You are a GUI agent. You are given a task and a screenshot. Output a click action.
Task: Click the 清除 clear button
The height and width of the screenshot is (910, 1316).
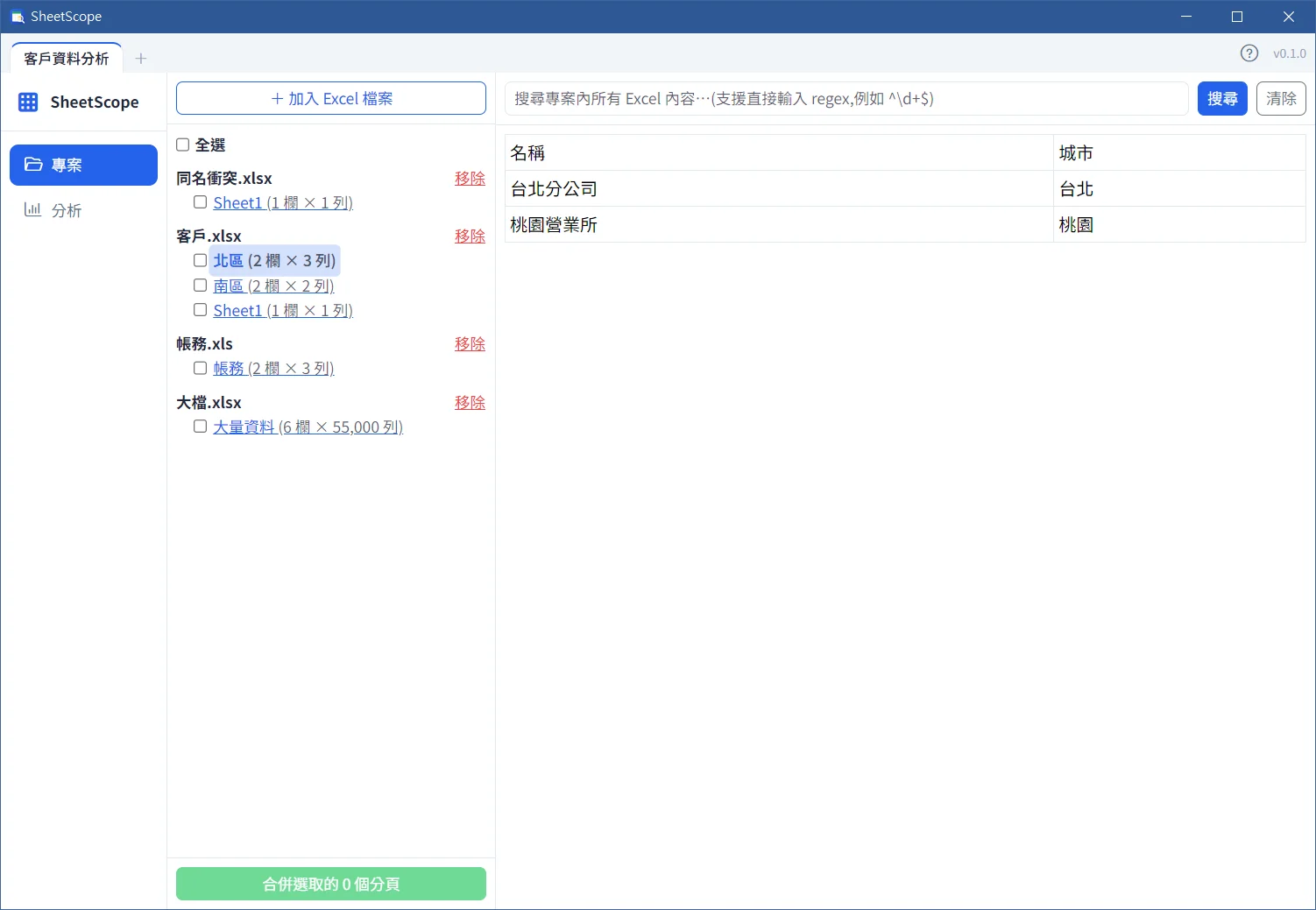click(x=1281, y=98)
